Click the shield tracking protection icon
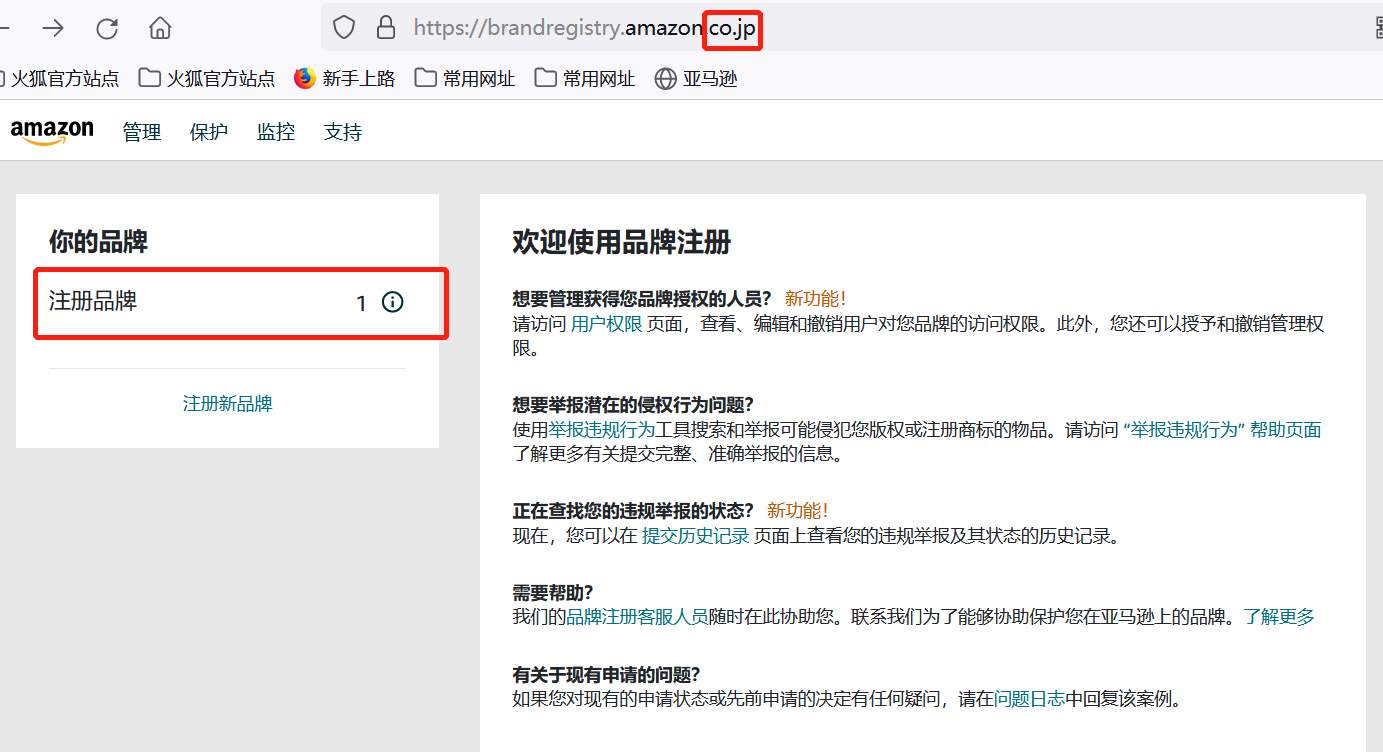This screenshot has height=752, width=1383. (x=344, y=28)
